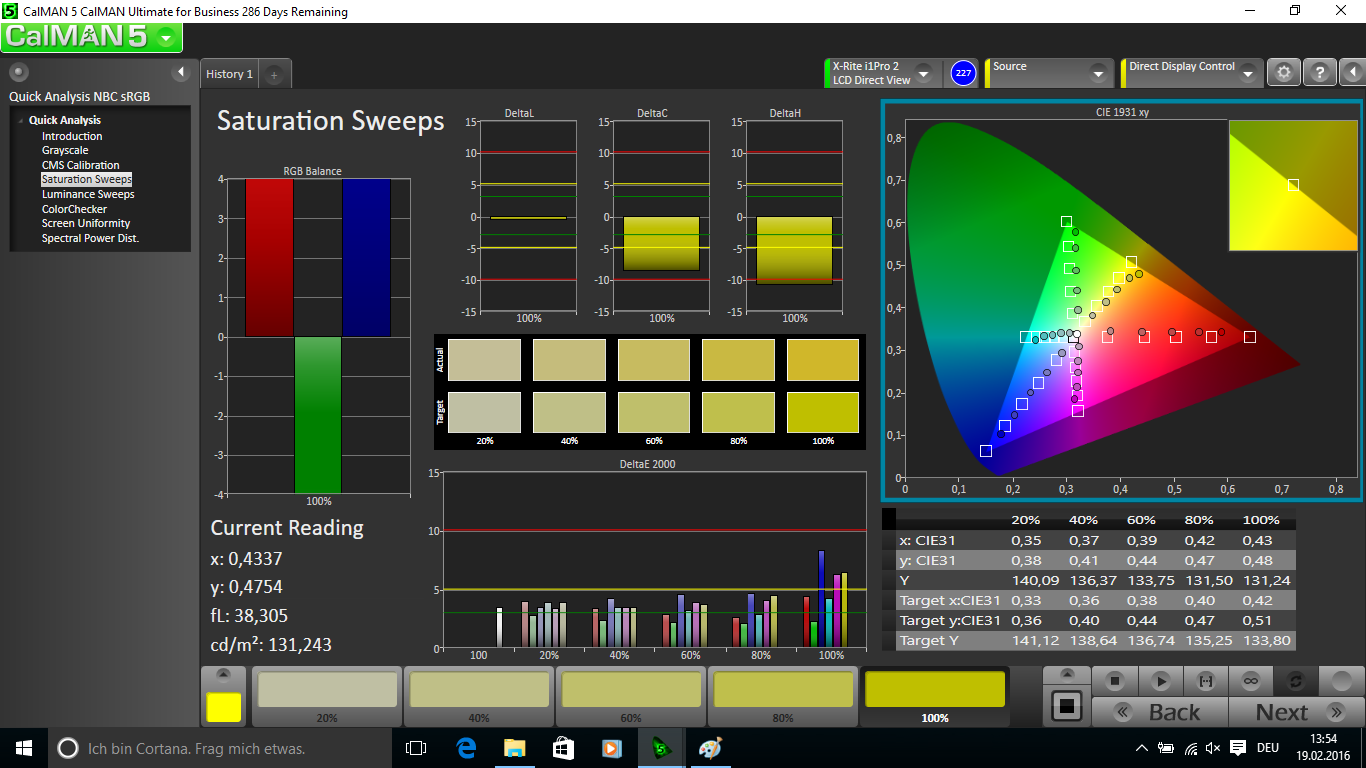
Task: Click the question mark help icon
Action: point(1319,73)
